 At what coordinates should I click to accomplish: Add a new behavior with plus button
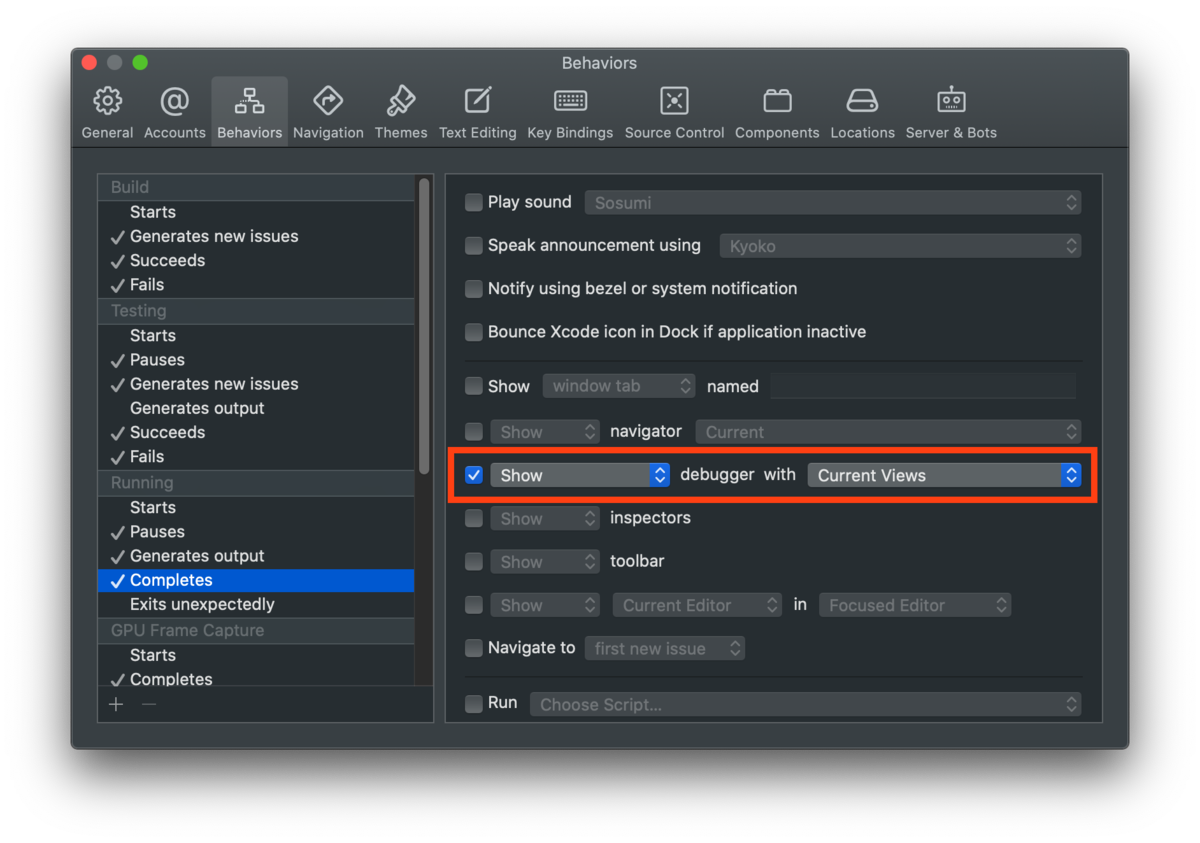116,704
